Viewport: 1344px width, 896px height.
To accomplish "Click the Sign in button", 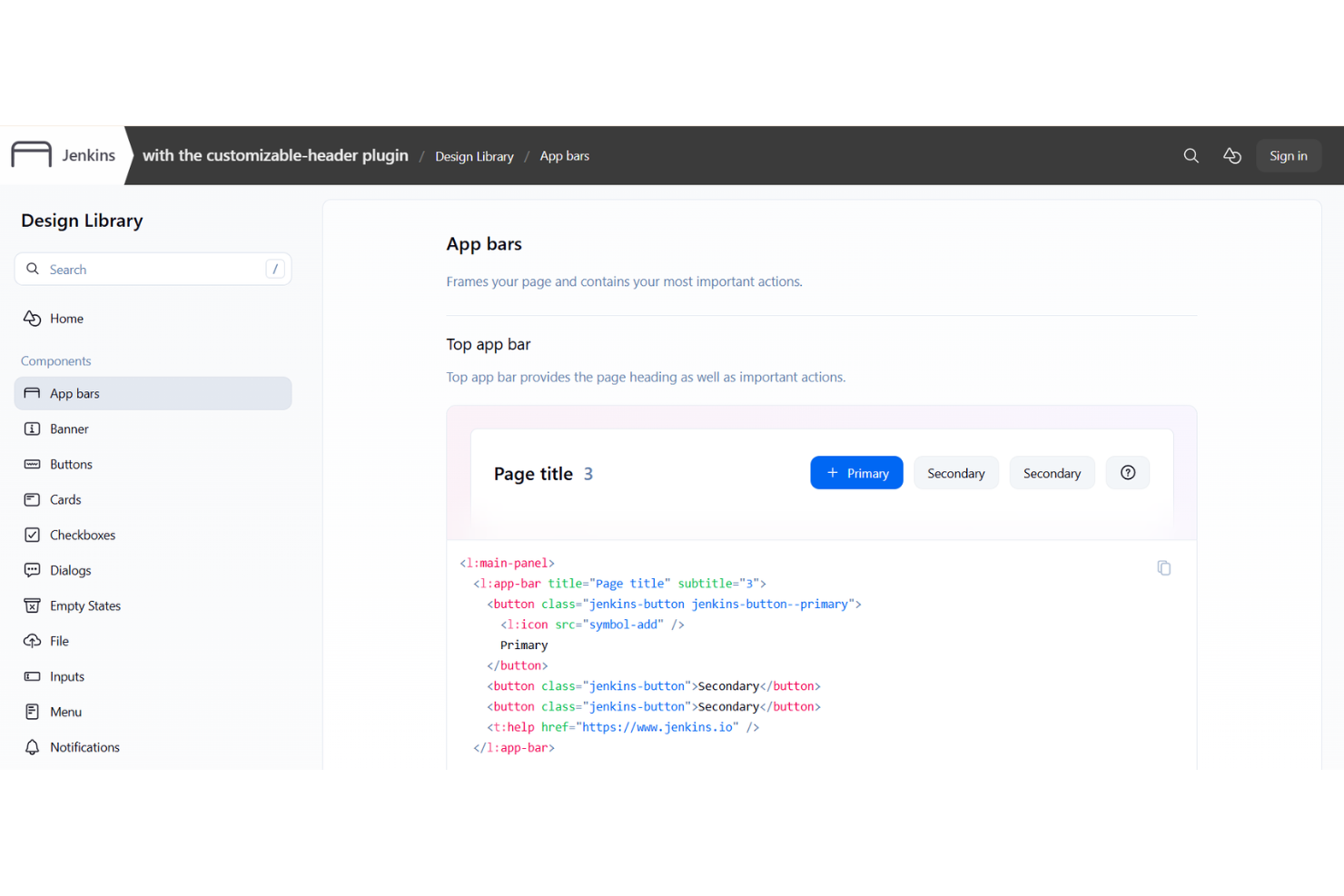I will [1288, 155].
